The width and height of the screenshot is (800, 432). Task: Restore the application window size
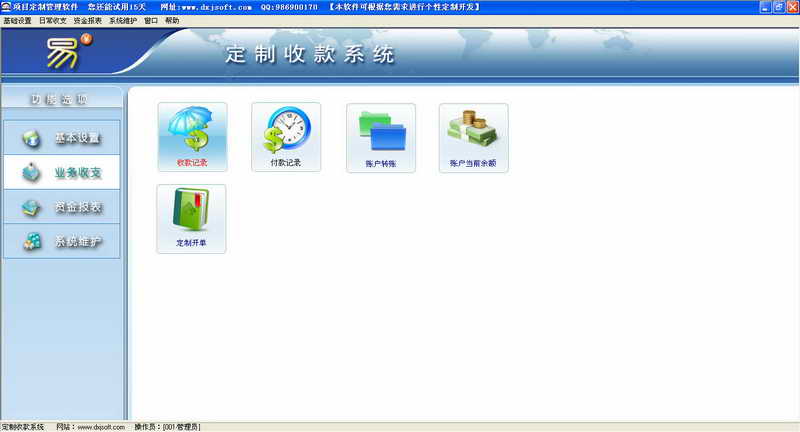pos(779,7)
